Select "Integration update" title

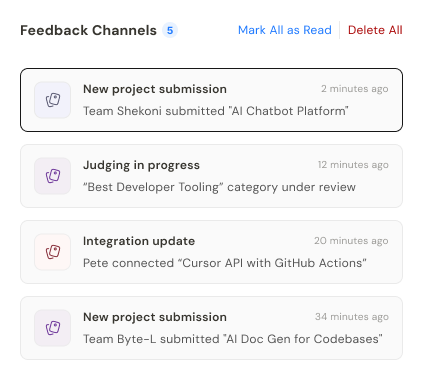(x=139, y=241)
